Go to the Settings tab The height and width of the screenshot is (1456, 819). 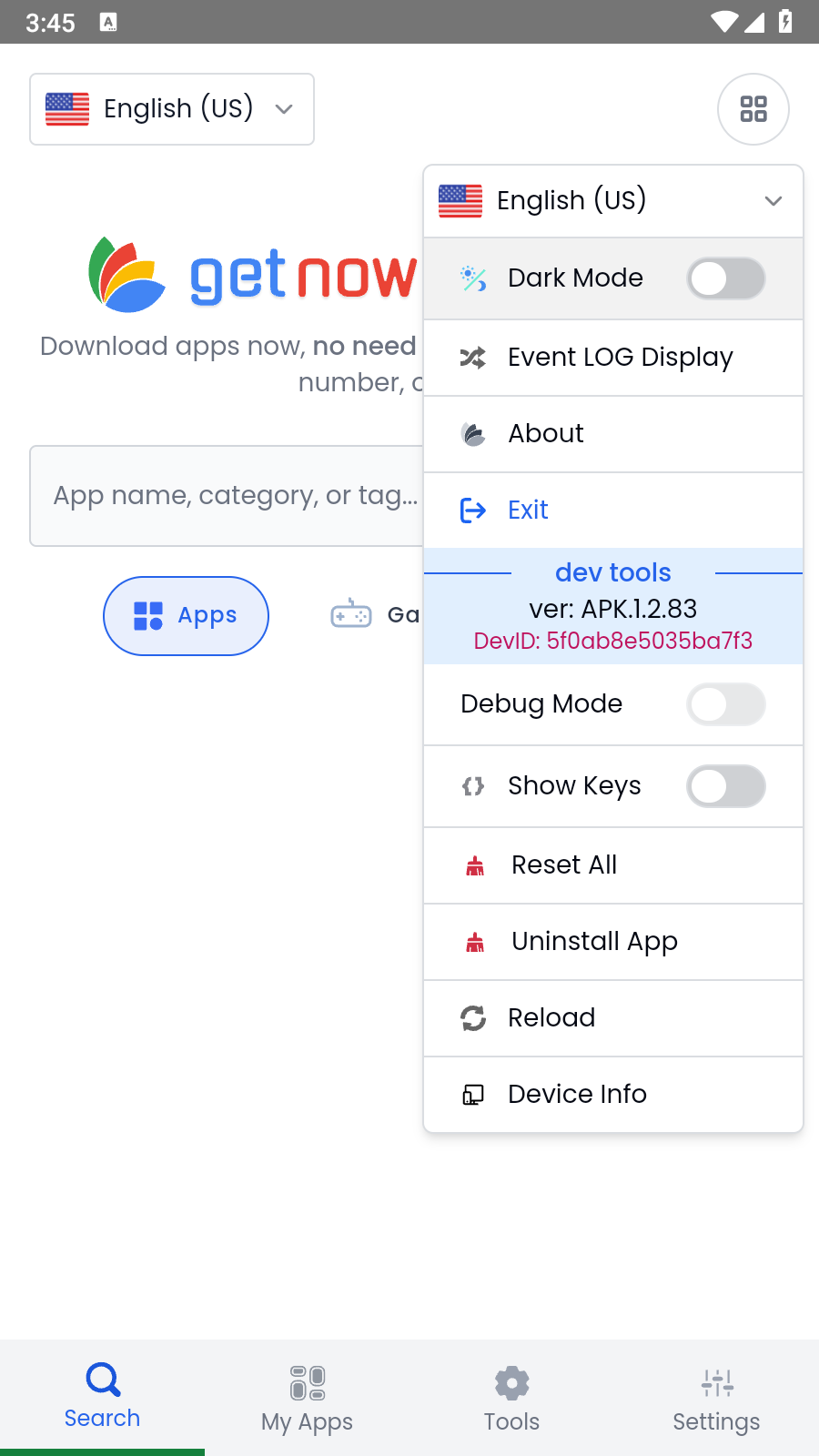tap(716, 1398)
